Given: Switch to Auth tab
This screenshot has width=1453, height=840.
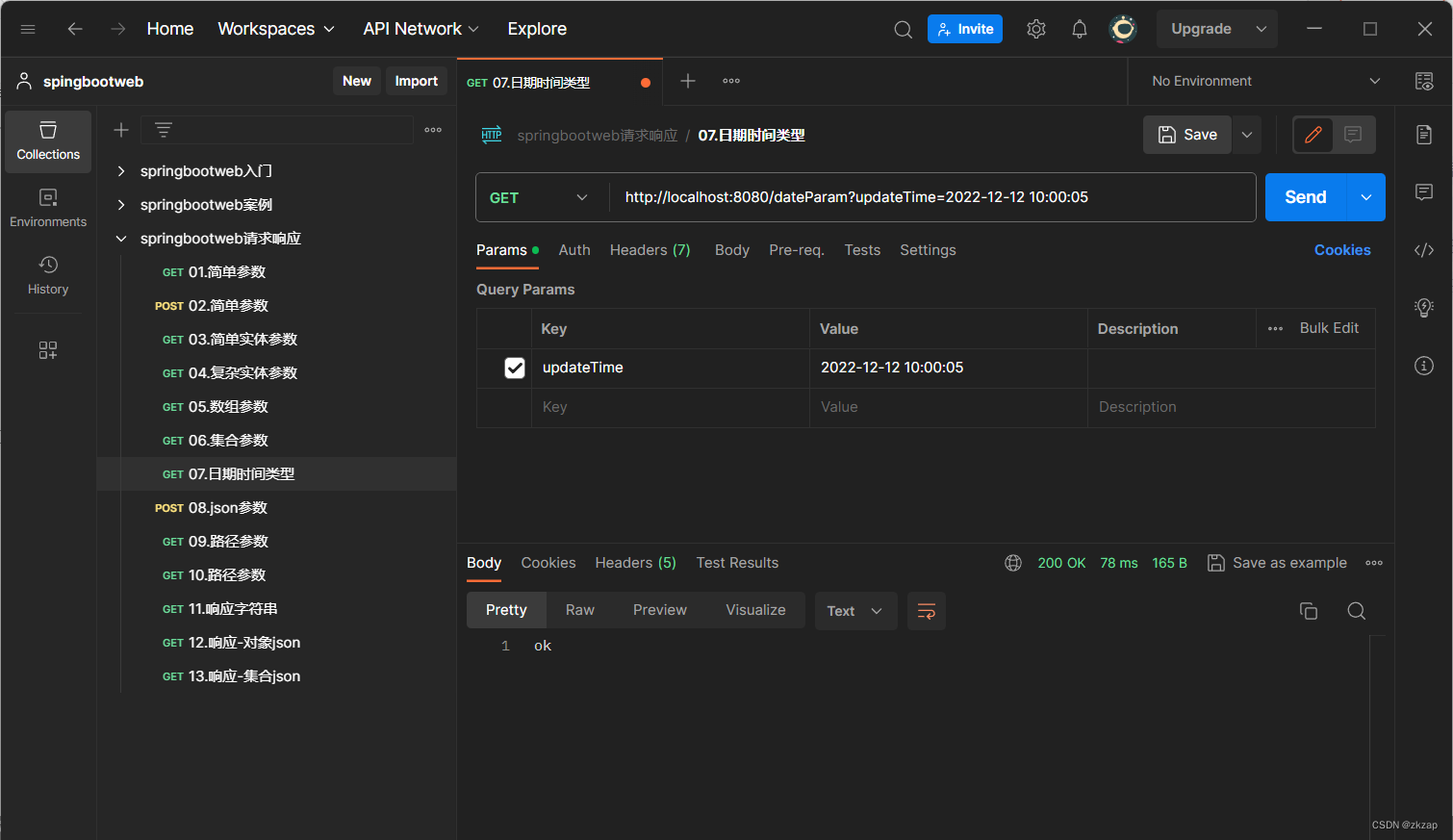Looking at the screenshot, I should [574, 250].
